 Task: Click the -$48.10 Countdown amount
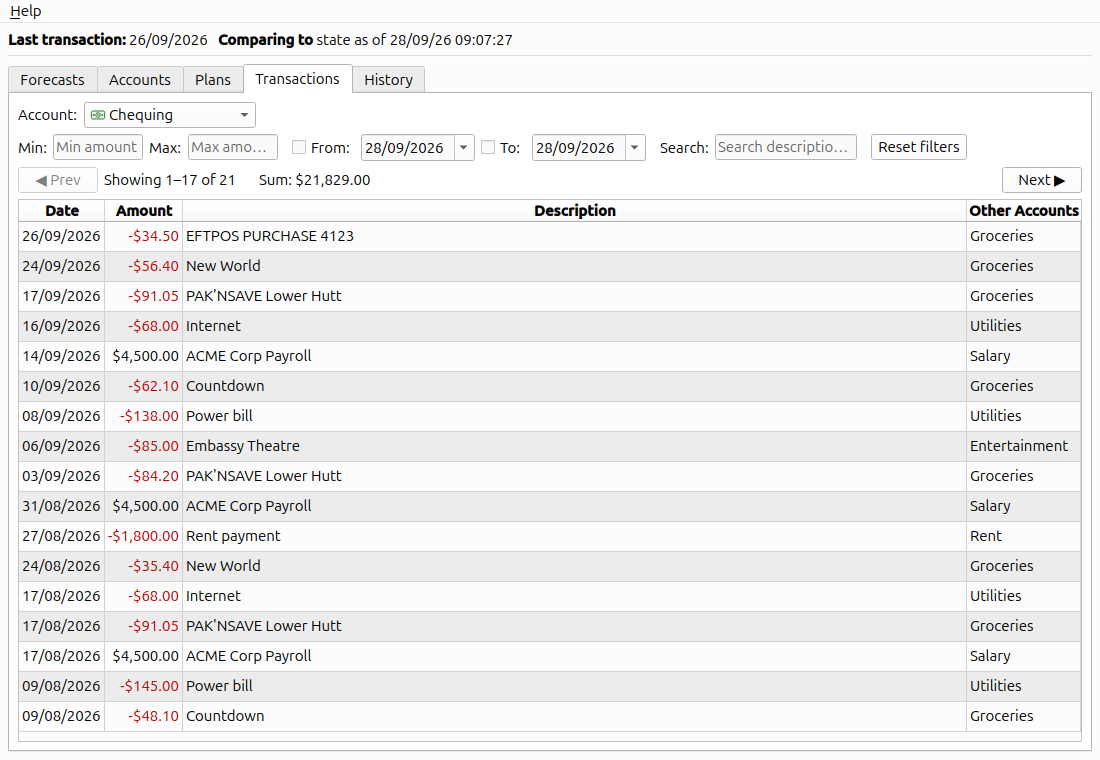coord(144,716)
